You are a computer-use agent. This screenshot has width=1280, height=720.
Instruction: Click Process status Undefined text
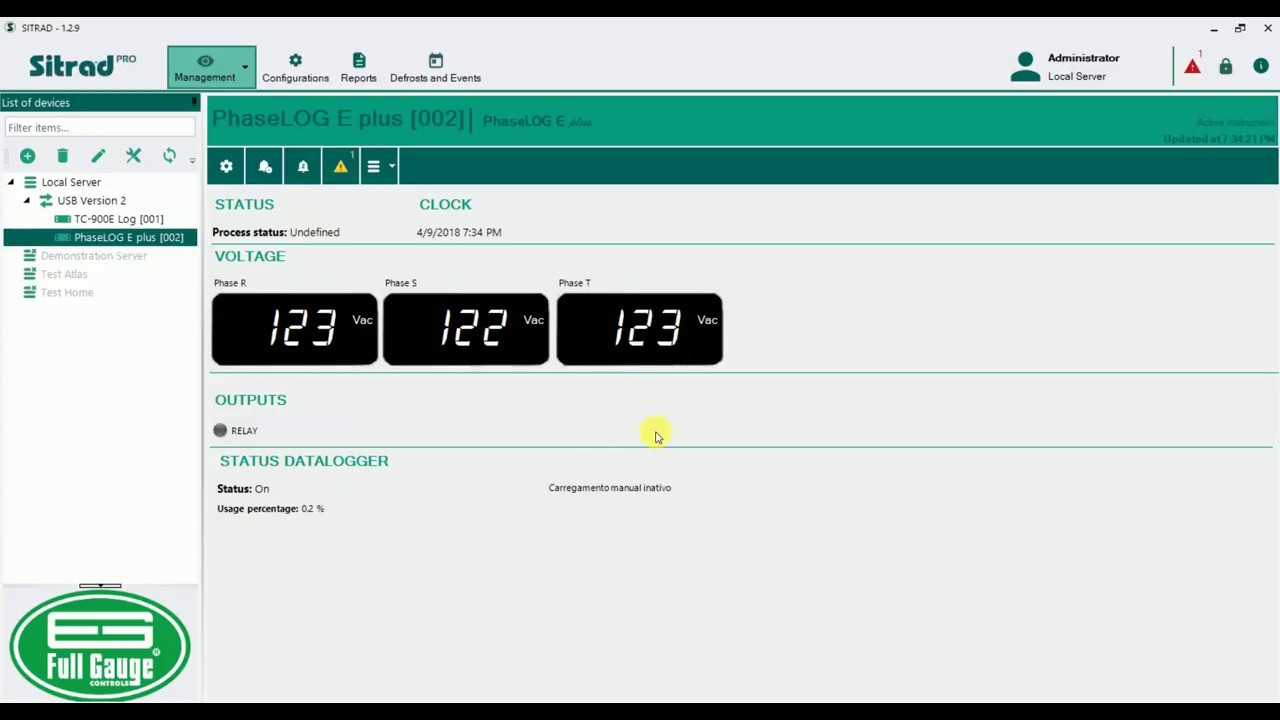[276, 232]
